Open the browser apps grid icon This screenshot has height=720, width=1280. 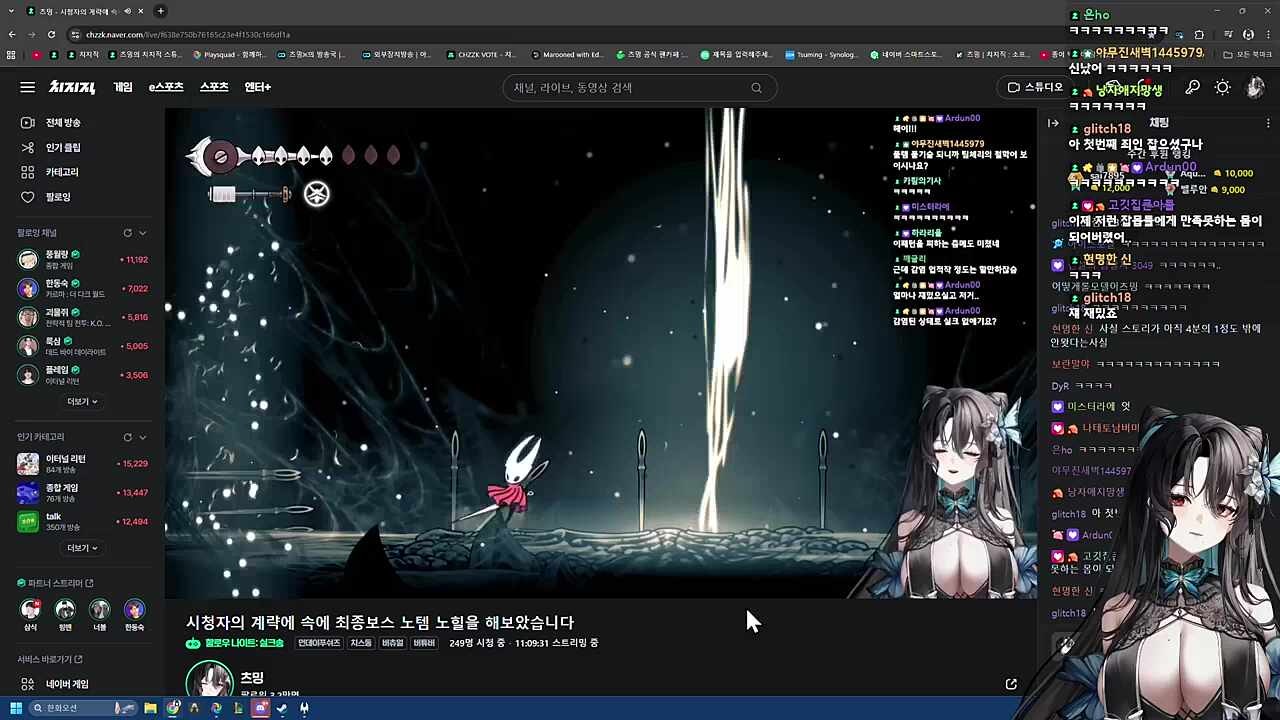(x=11, y=55)
